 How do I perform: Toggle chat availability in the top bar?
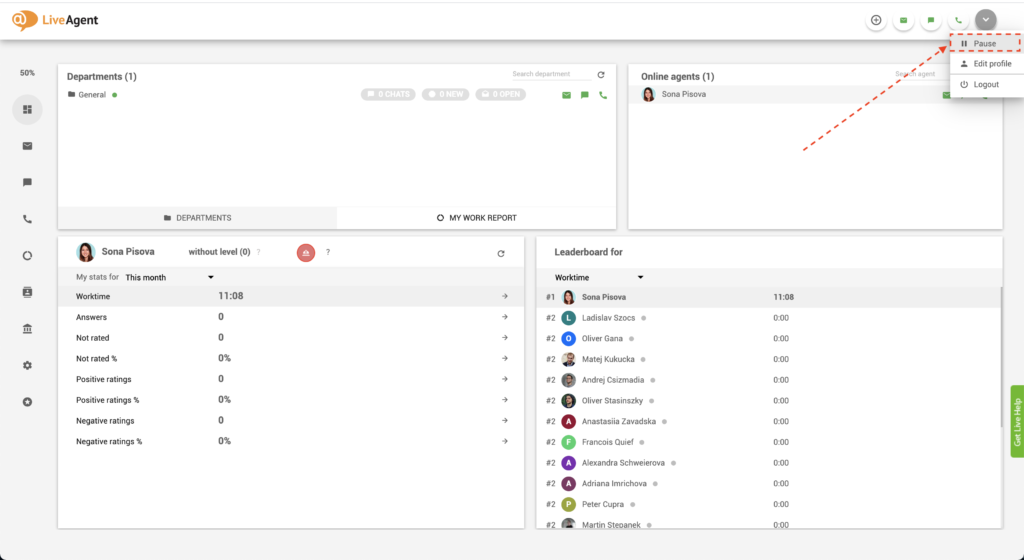(931, 20)
